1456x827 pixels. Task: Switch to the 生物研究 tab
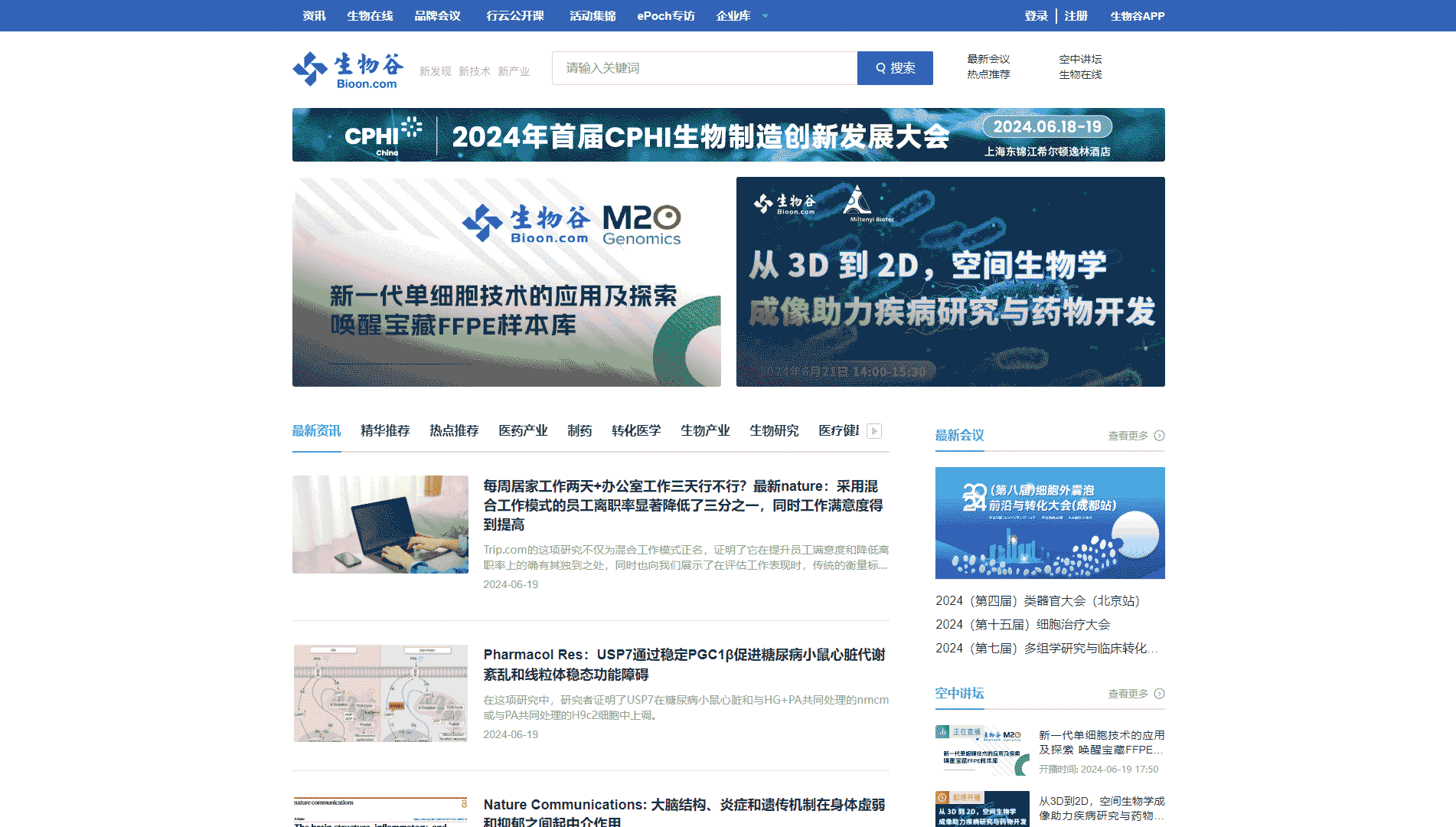774,430
